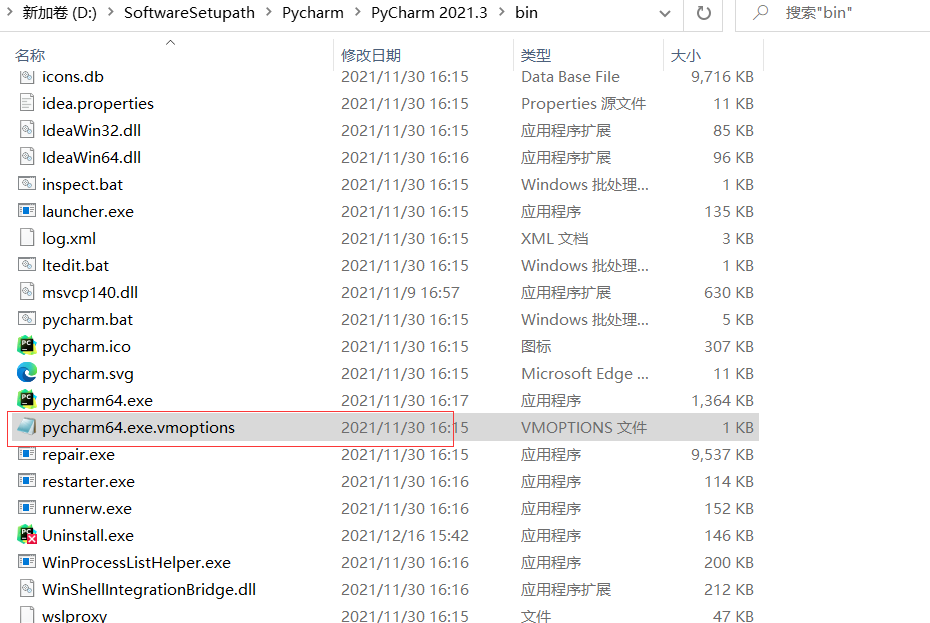The width and height of the screenshot is (930, 623).
Task: Click the bin breadcrumb segment
Action: click(526, 12)
